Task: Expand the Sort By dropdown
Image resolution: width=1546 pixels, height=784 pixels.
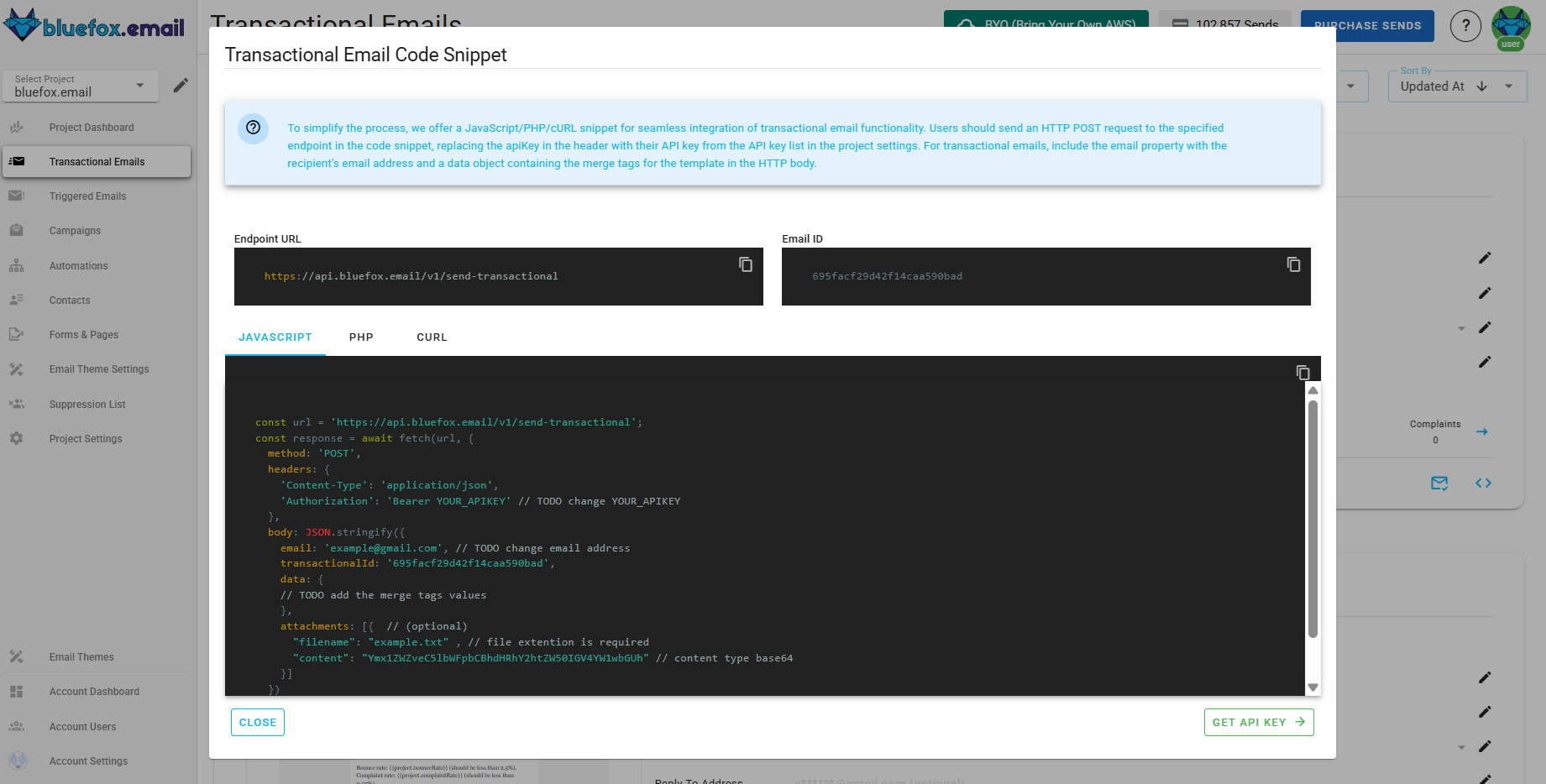Action: 1509,86
